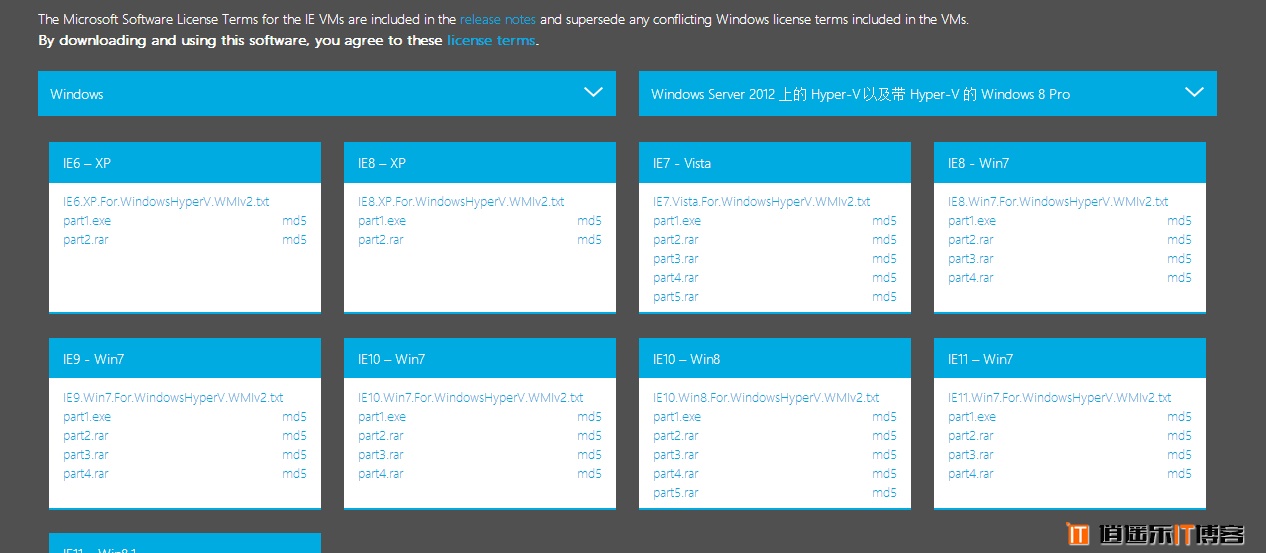Select the IE11 – Win7 card header

[x=1070, y=359]
